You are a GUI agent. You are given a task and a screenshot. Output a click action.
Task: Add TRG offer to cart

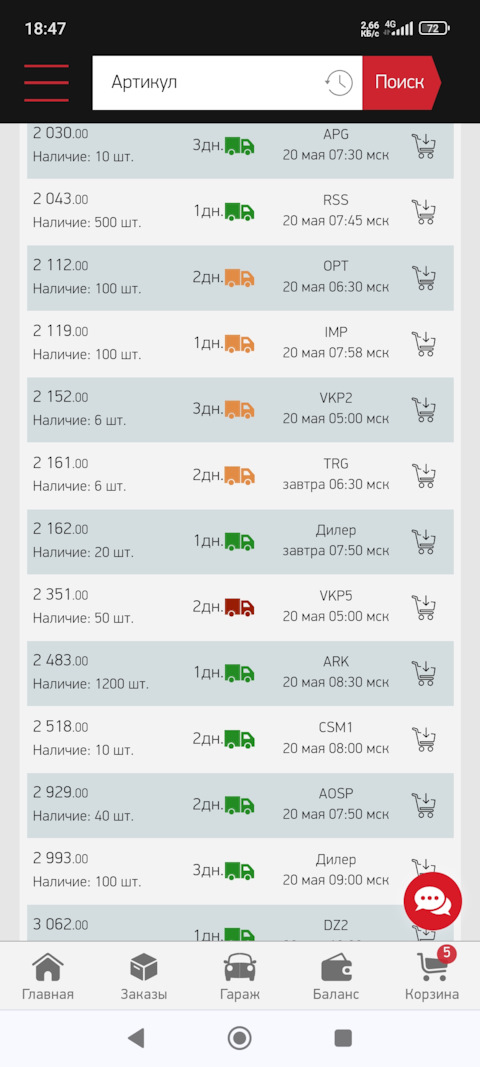(423, 475)
